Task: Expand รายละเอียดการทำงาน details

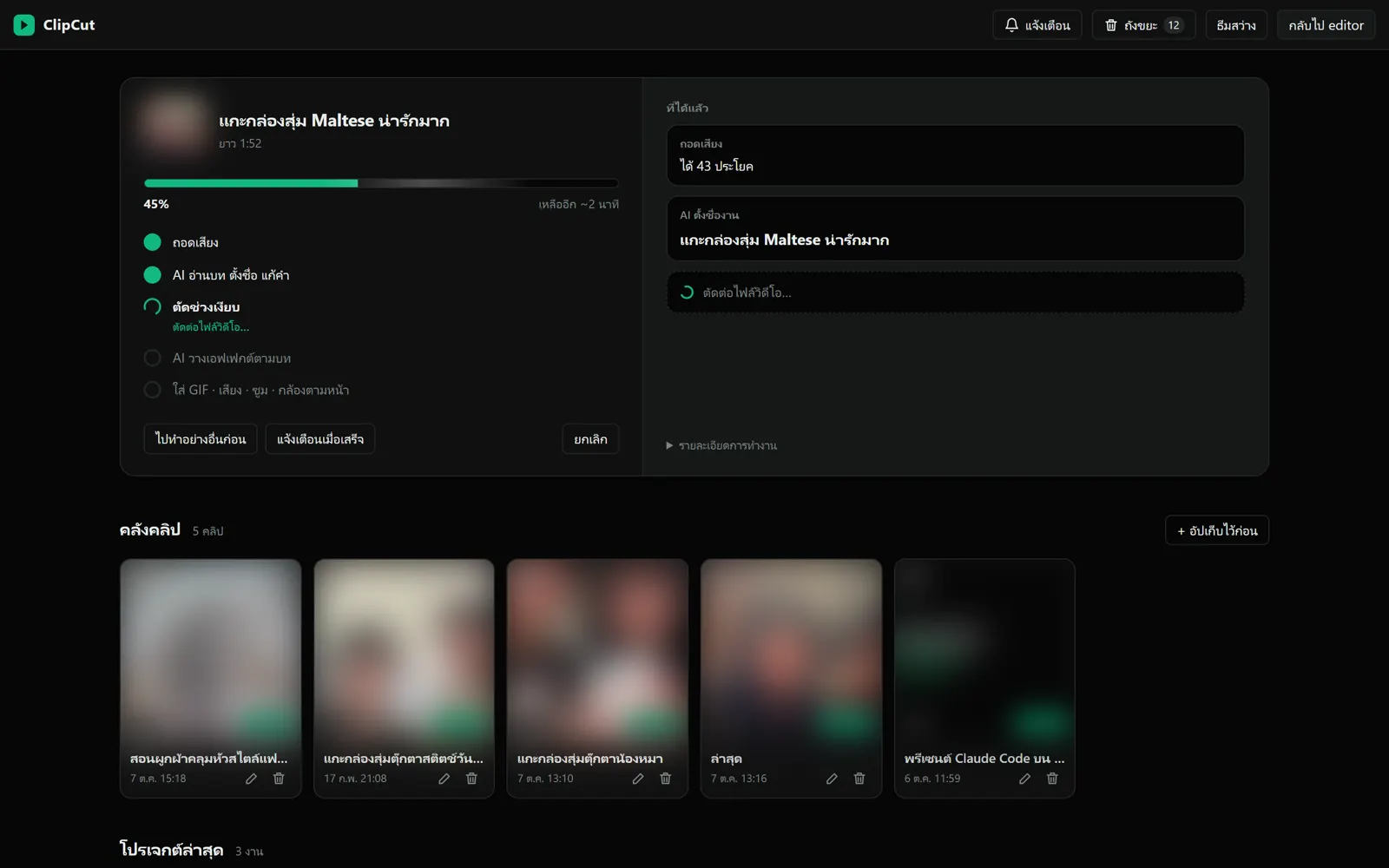Action: [x=721, y=445]
